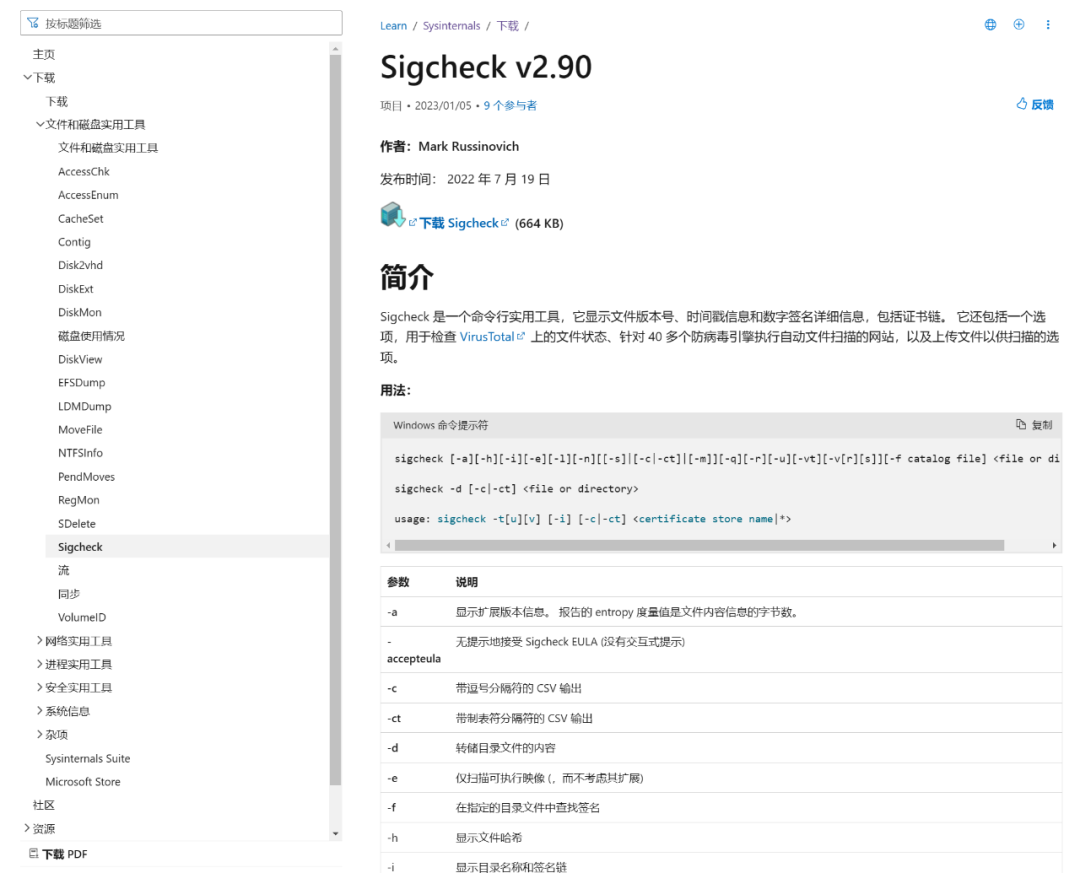The height and width of the screenshot is (873, 1080).
Task: Open 同步 in the sidebar
Action: click(x=69, y=593)
